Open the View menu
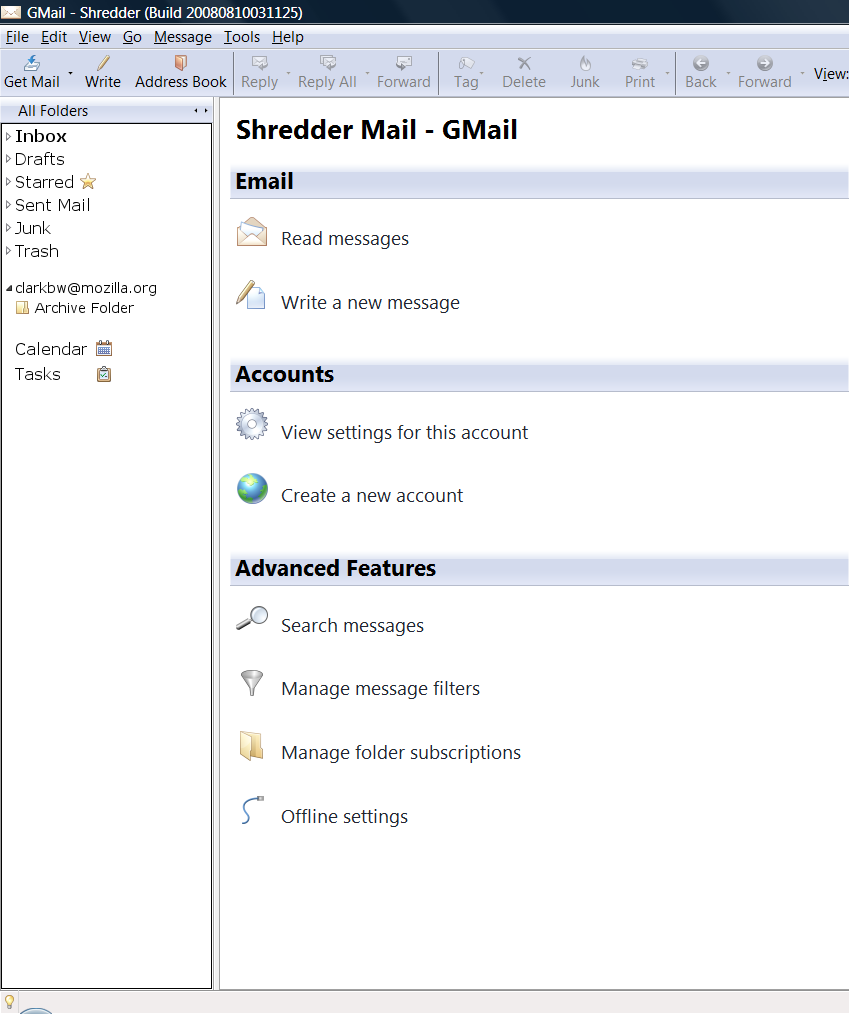Screen dimensions: 849x1014 pos(95,37)
